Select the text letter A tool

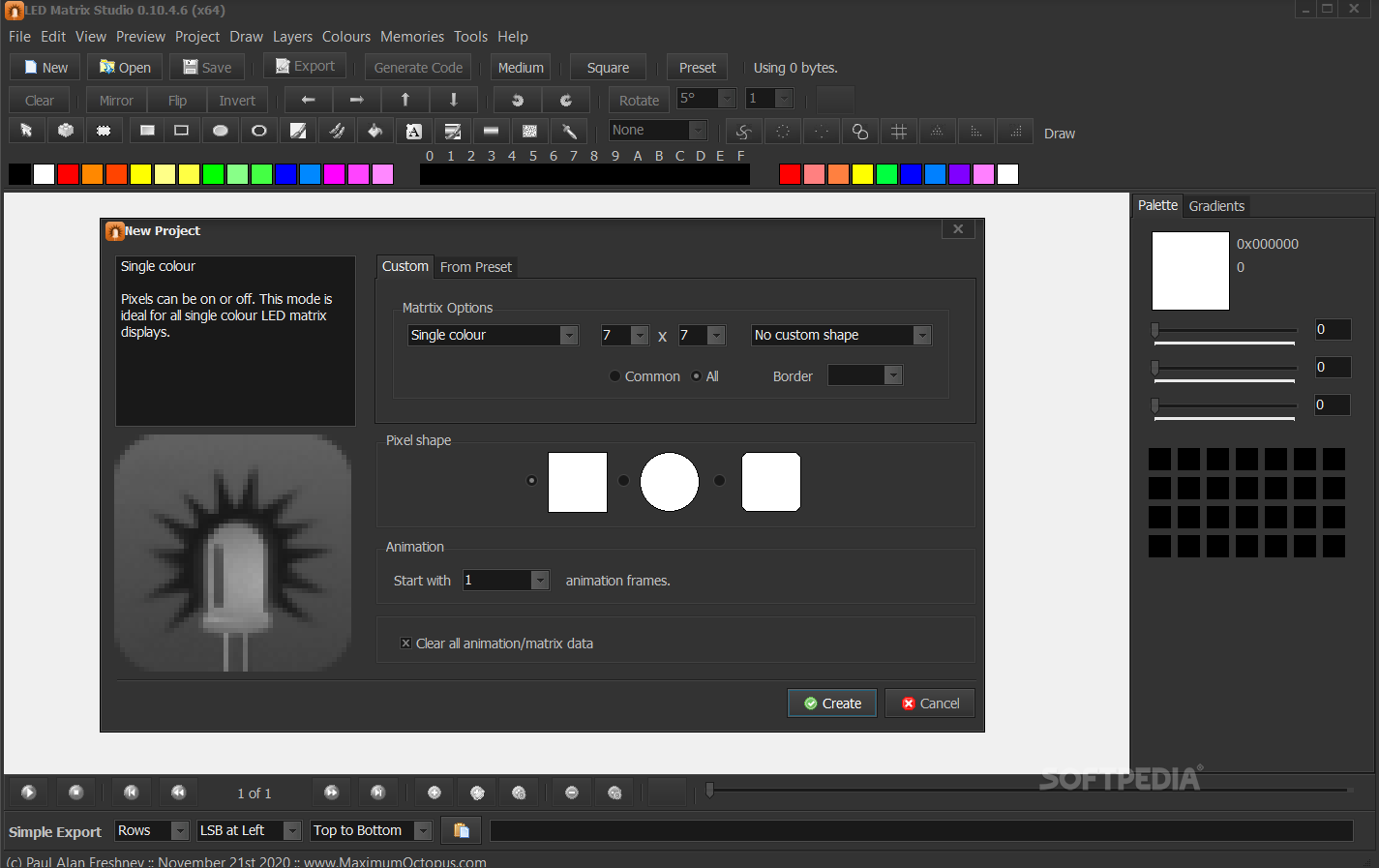414,131
